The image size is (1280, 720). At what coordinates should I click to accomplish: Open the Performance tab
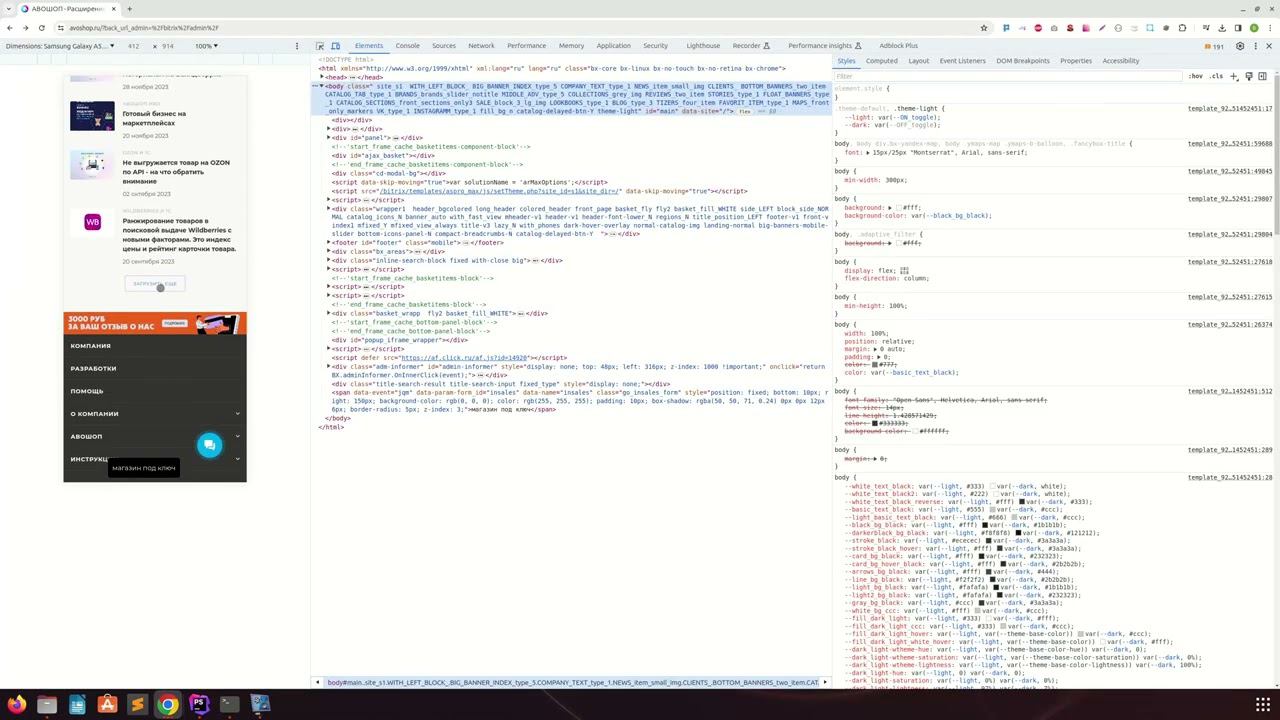pyautogui.click(x=526, y=46)
